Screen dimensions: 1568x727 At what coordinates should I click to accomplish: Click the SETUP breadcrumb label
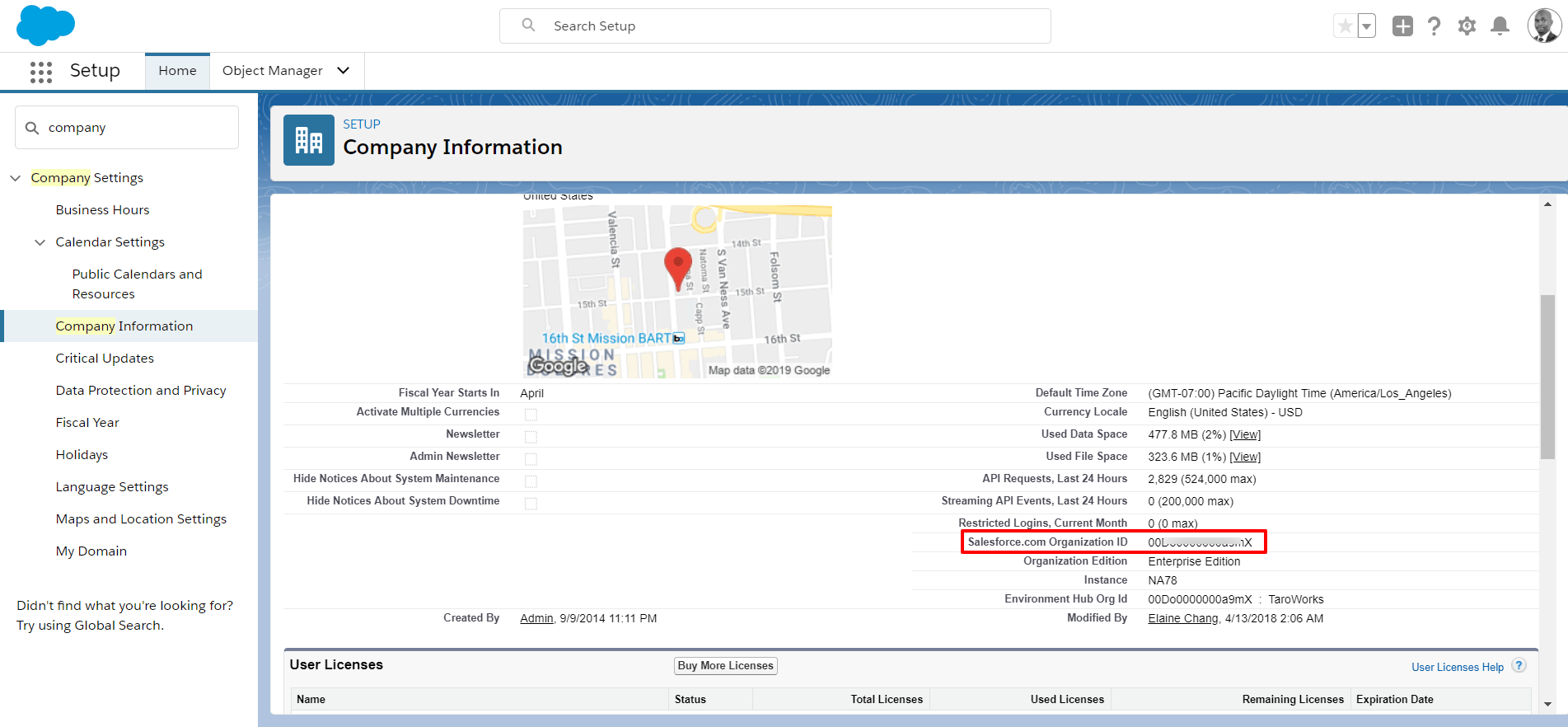(x=362, y=124)
